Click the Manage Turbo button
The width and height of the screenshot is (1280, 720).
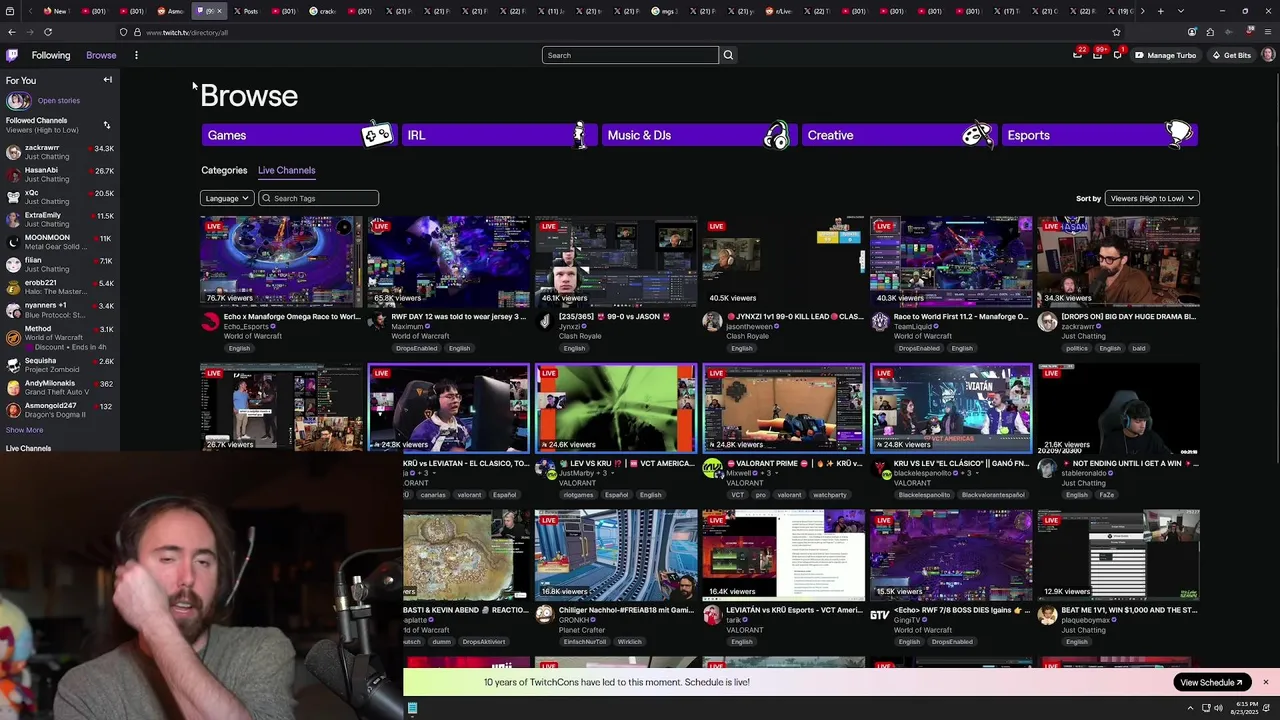coord(1165,55)
